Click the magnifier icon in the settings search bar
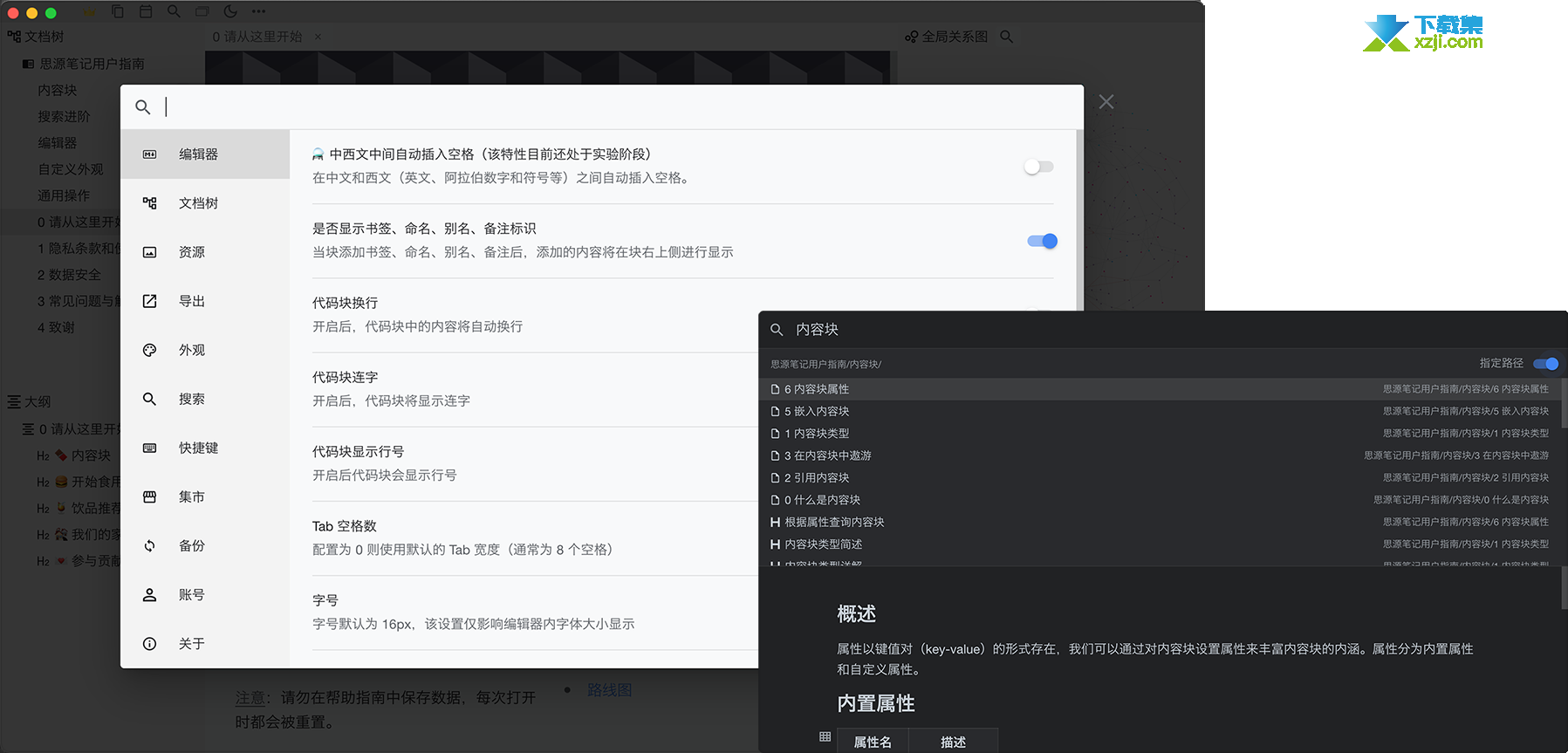This screenshot has height=753, width=1568. tap(143, 106)
